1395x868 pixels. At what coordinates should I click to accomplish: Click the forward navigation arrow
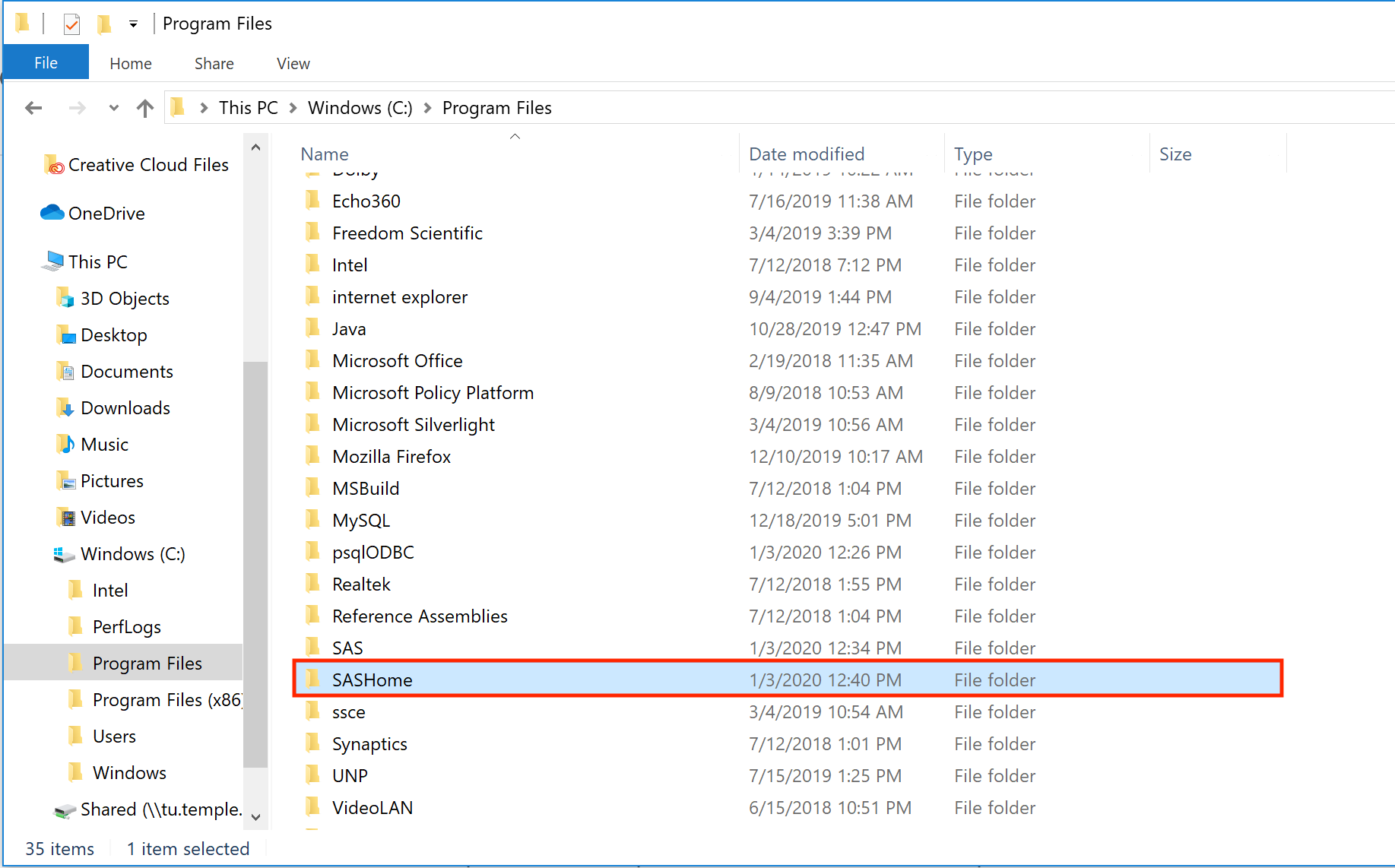point(77,108)
